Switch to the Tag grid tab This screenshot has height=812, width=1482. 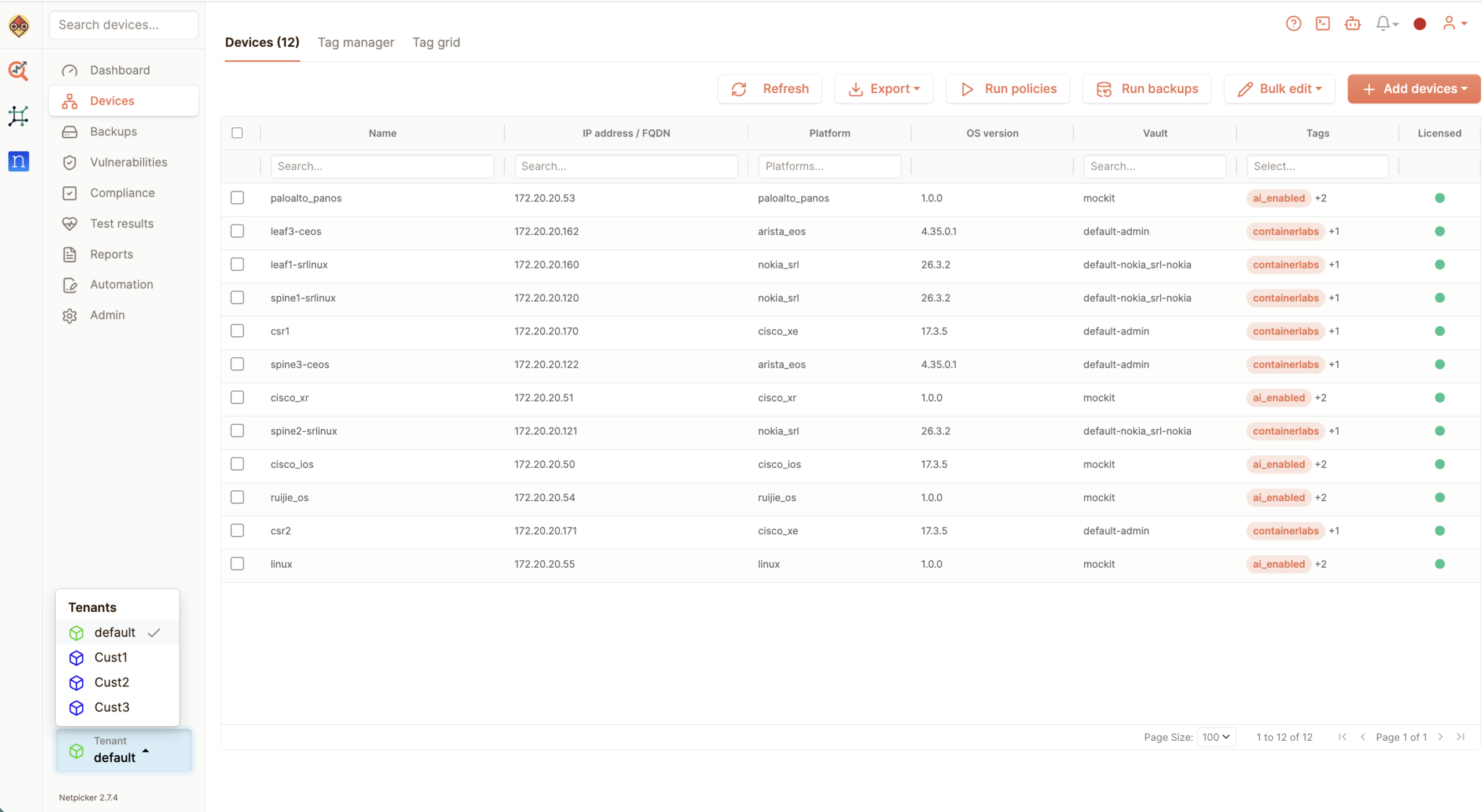pos(436,42)
